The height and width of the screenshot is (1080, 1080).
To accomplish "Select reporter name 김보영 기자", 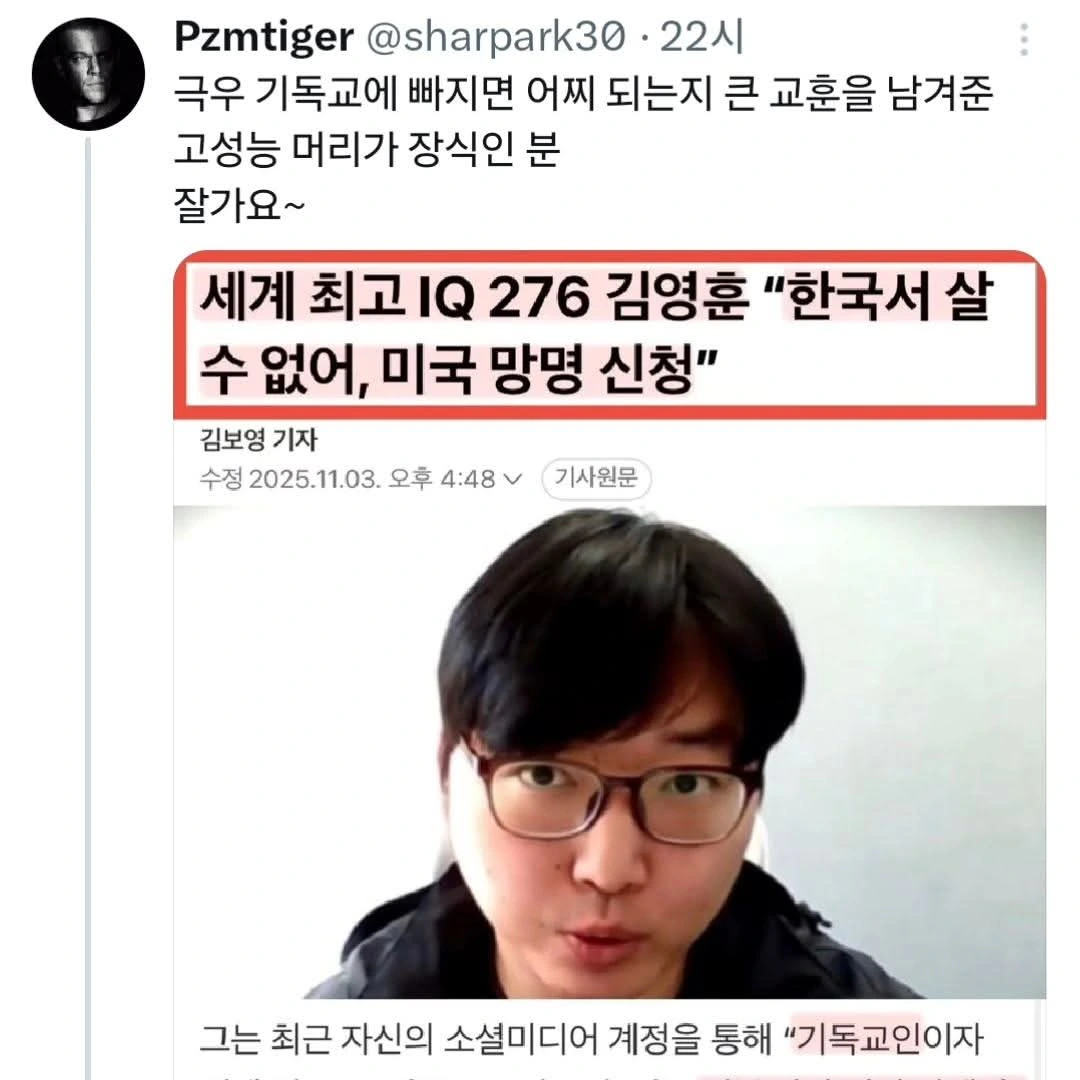I will [258, 440].
